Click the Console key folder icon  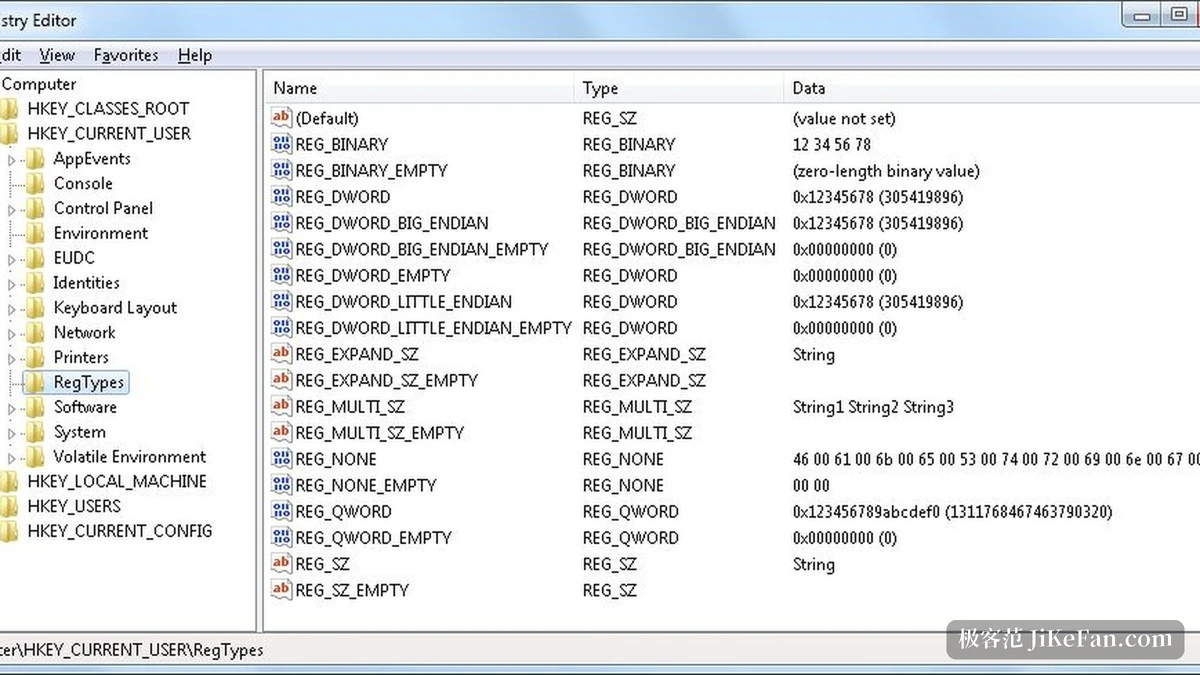[36, 183]
